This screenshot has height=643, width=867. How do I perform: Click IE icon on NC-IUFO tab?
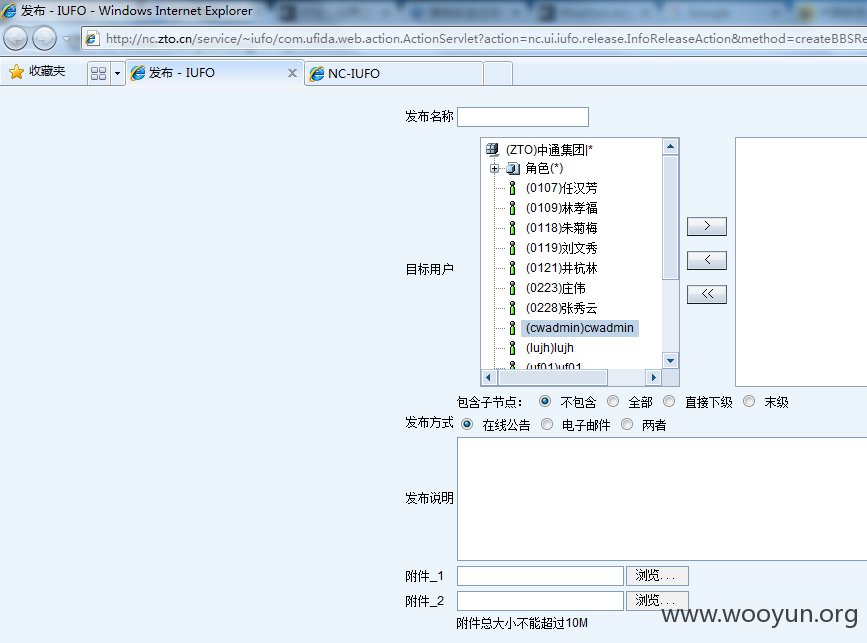pos(317,74)
